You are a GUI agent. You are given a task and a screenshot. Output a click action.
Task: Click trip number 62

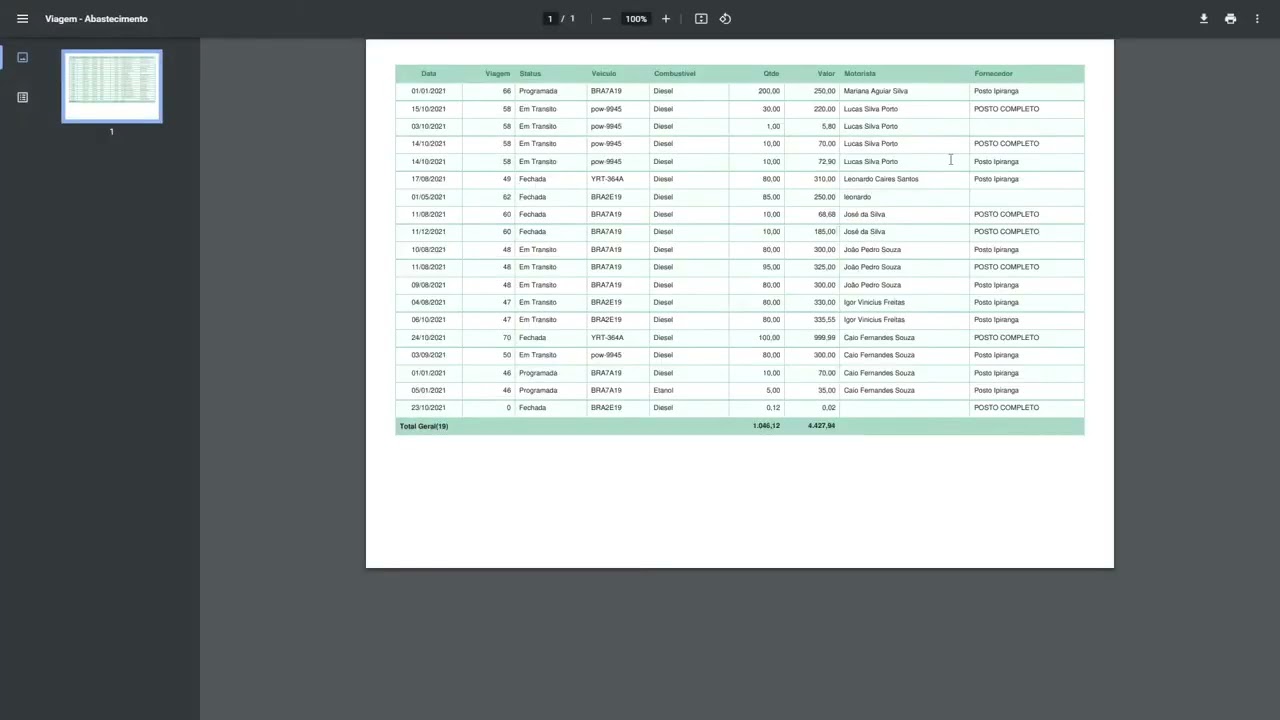[507, 197]
